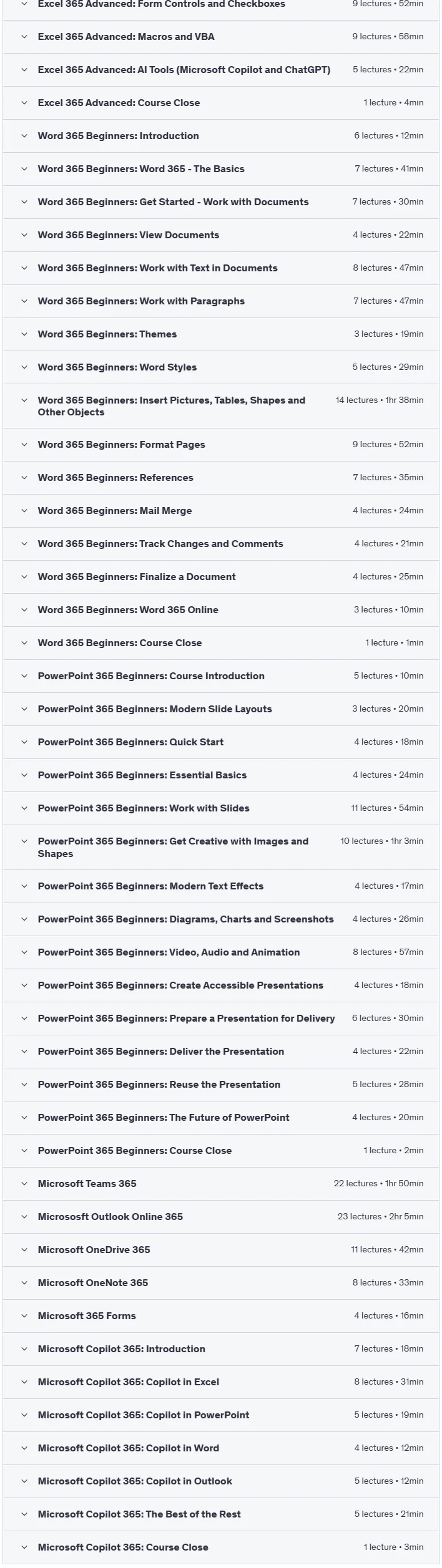Expand Video, Audio and Animation chevron
This screenshot has height=1568, width=442.
pyautogui.click(x=24, y=952)
